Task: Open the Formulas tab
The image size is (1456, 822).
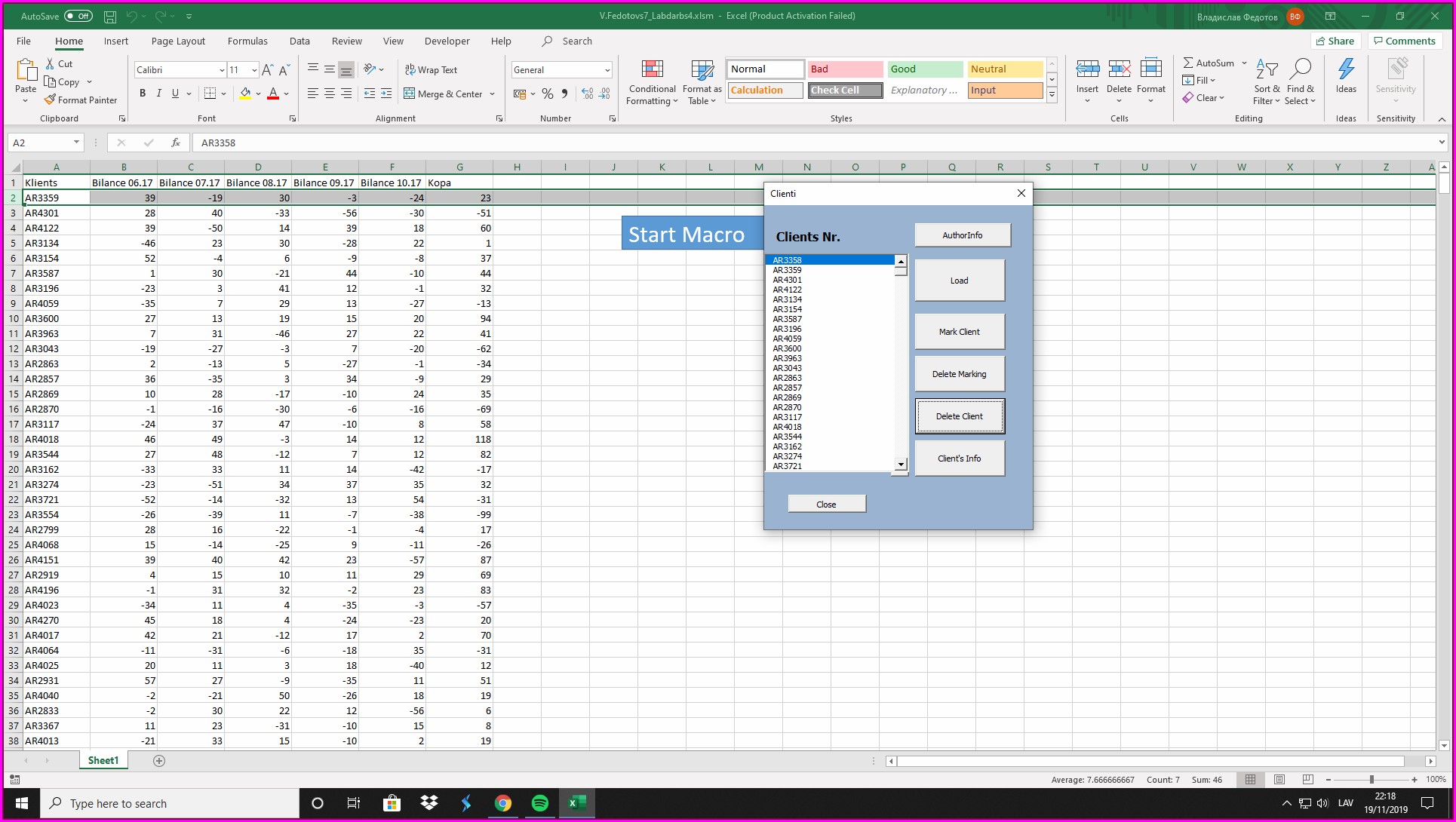Action: (x=247, y=41)
